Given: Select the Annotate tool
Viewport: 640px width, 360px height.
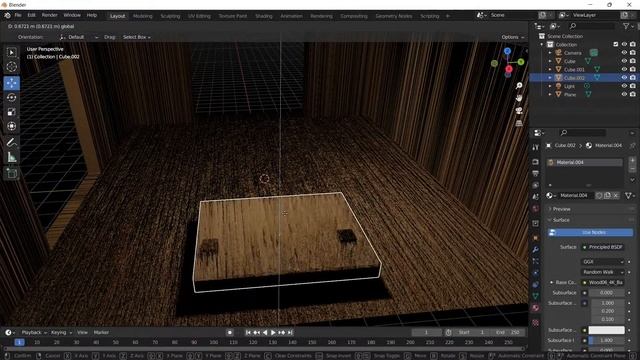Looking at the screenshot, I should (11, 142).
